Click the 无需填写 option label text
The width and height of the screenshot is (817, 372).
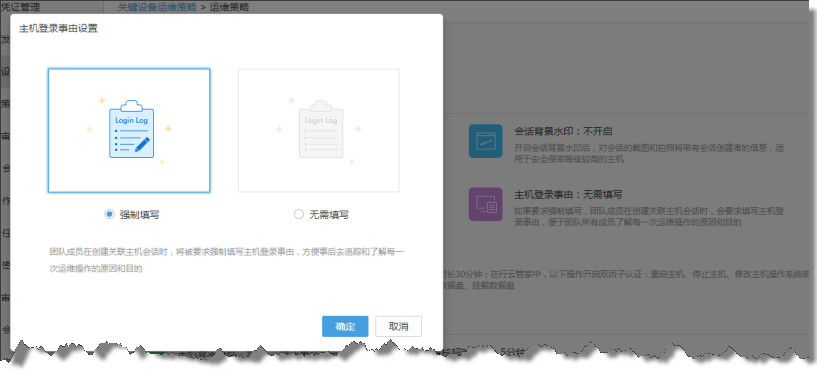pos(329,215)
